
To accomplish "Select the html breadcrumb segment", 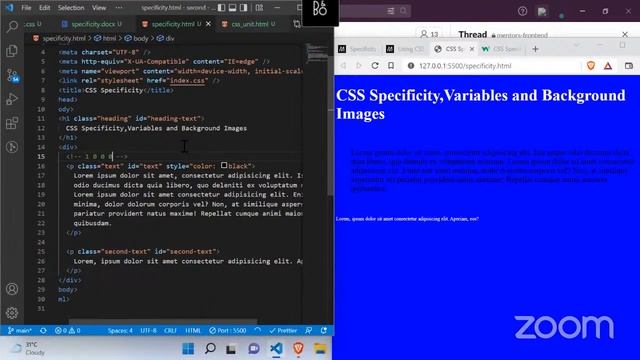I will click(105, 38).
